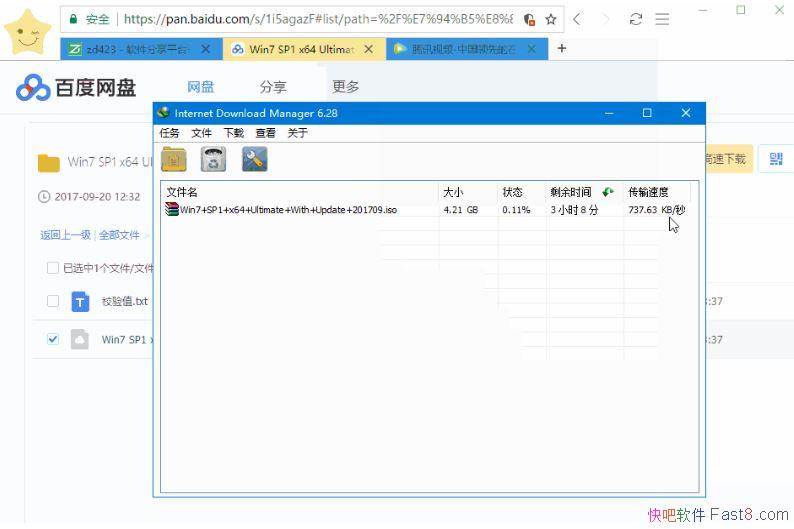Viewport: 794px width, 529px height.
Task: Click the browser refresh icon
Action: point(636,19)
